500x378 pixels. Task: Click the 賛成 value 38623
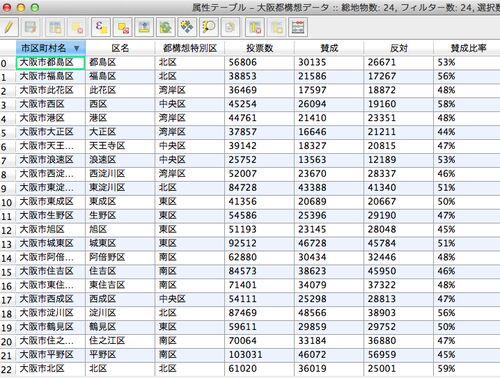pyautogui.click(x=329, y=271)
